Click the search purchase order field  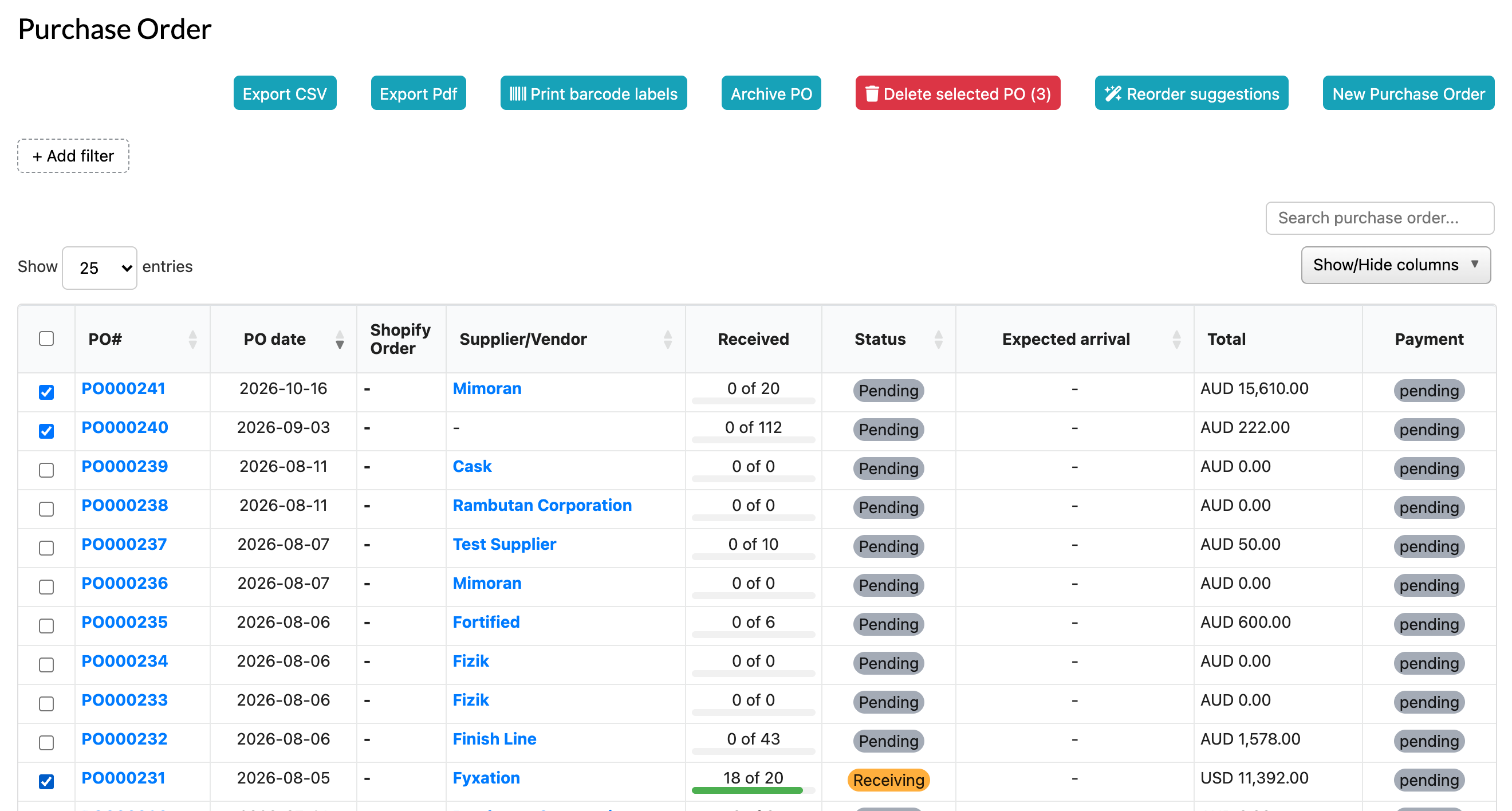1379,218
